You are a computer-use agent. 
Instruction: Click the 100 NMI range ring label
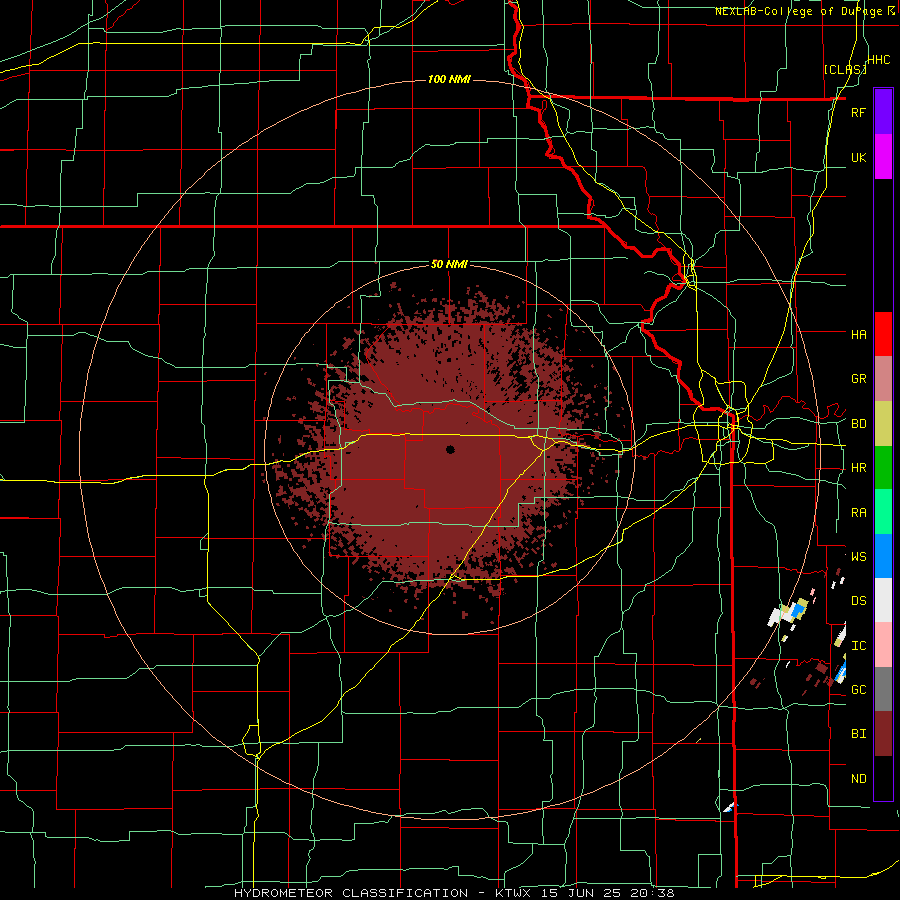tap(449, 79)
